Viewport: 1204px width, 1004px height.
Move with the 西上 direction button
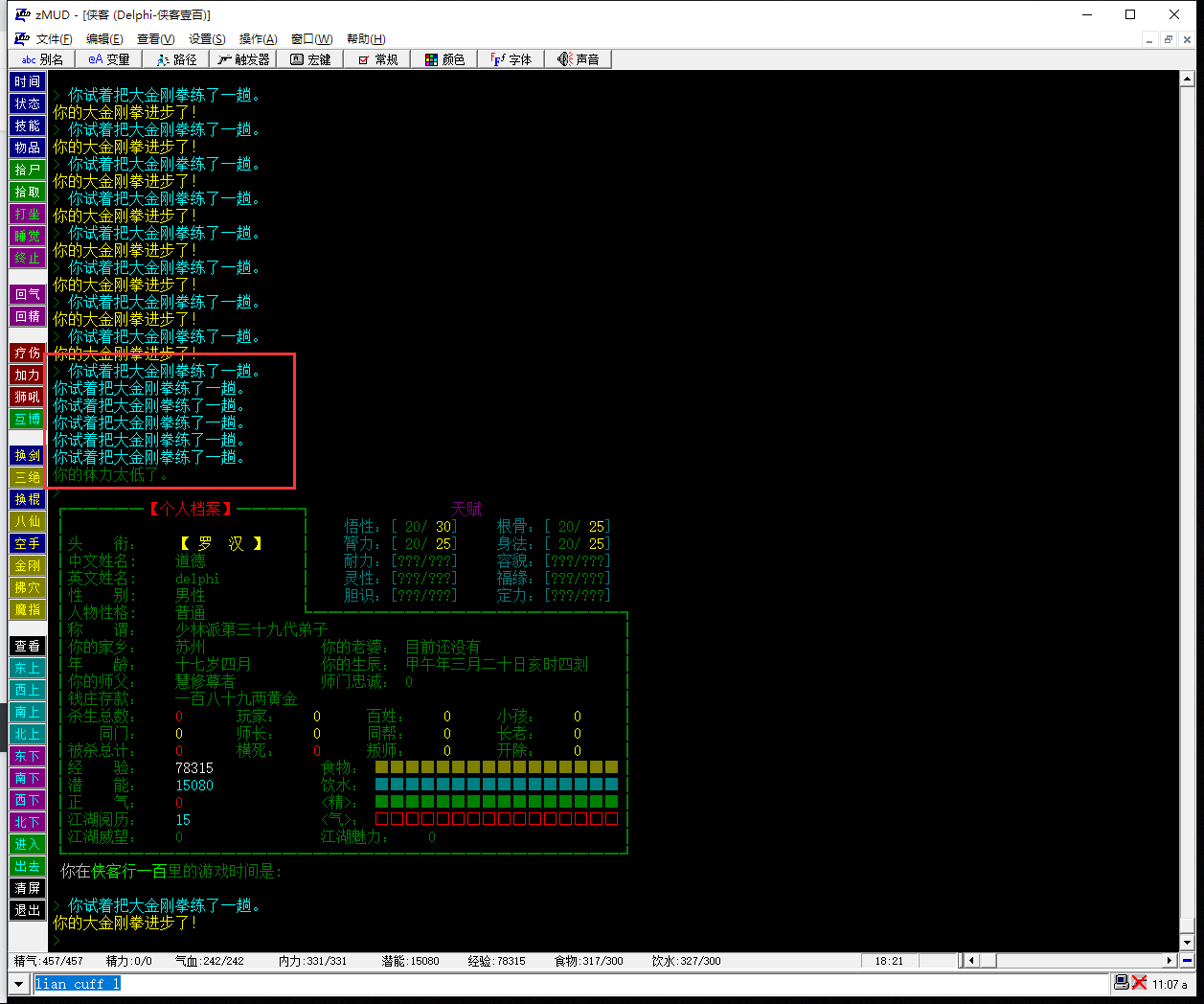point(28,690)
